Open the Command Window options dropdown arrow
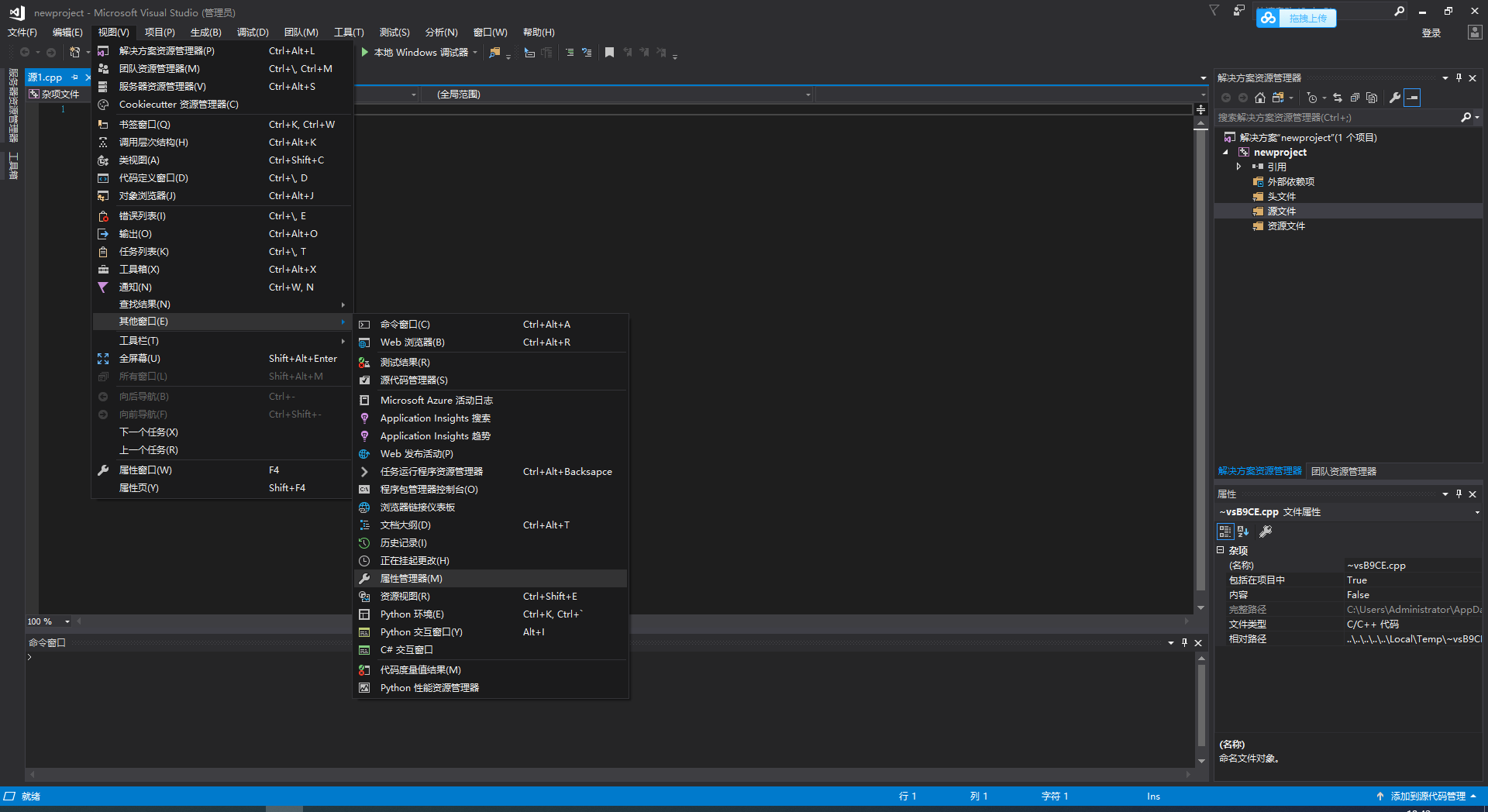1488x812 pixels. [x=1171, y=642]
